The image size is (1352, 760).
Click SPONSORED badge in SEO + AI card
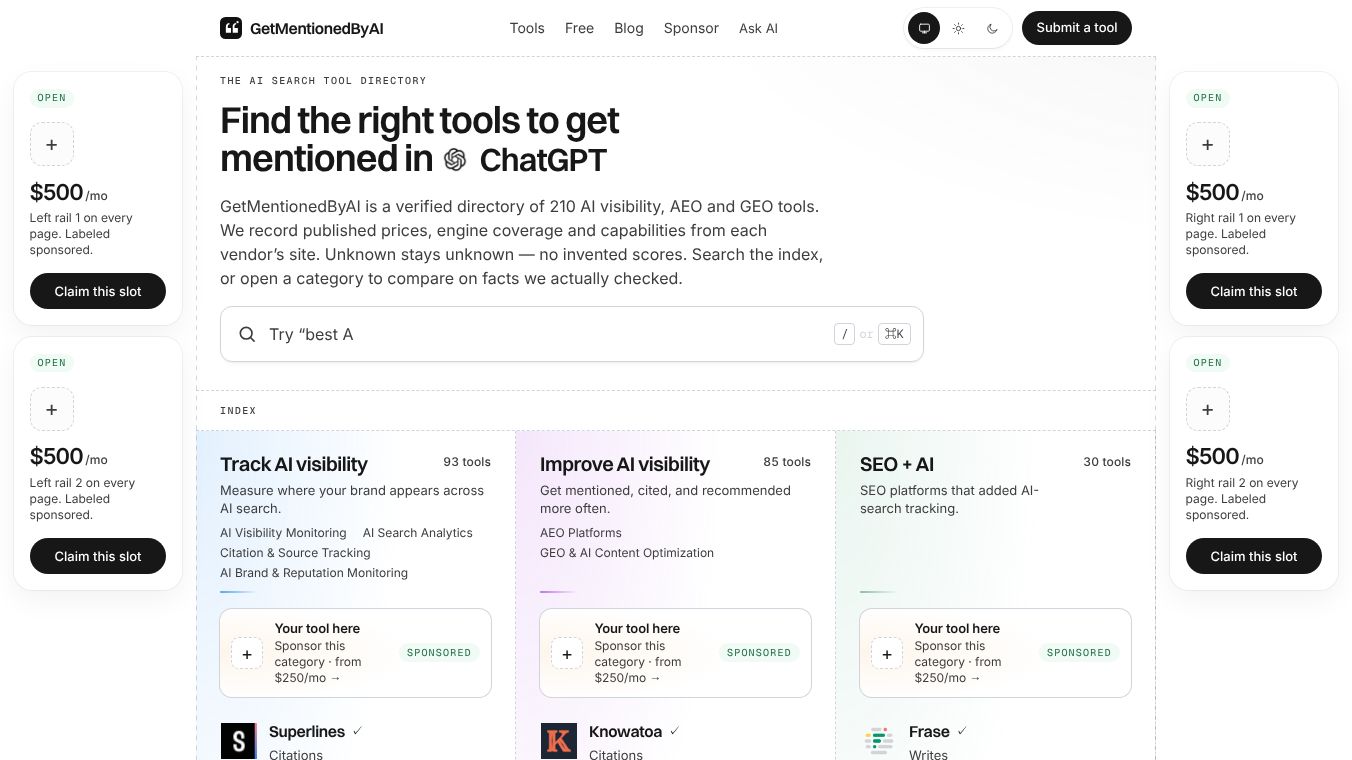1079,653
